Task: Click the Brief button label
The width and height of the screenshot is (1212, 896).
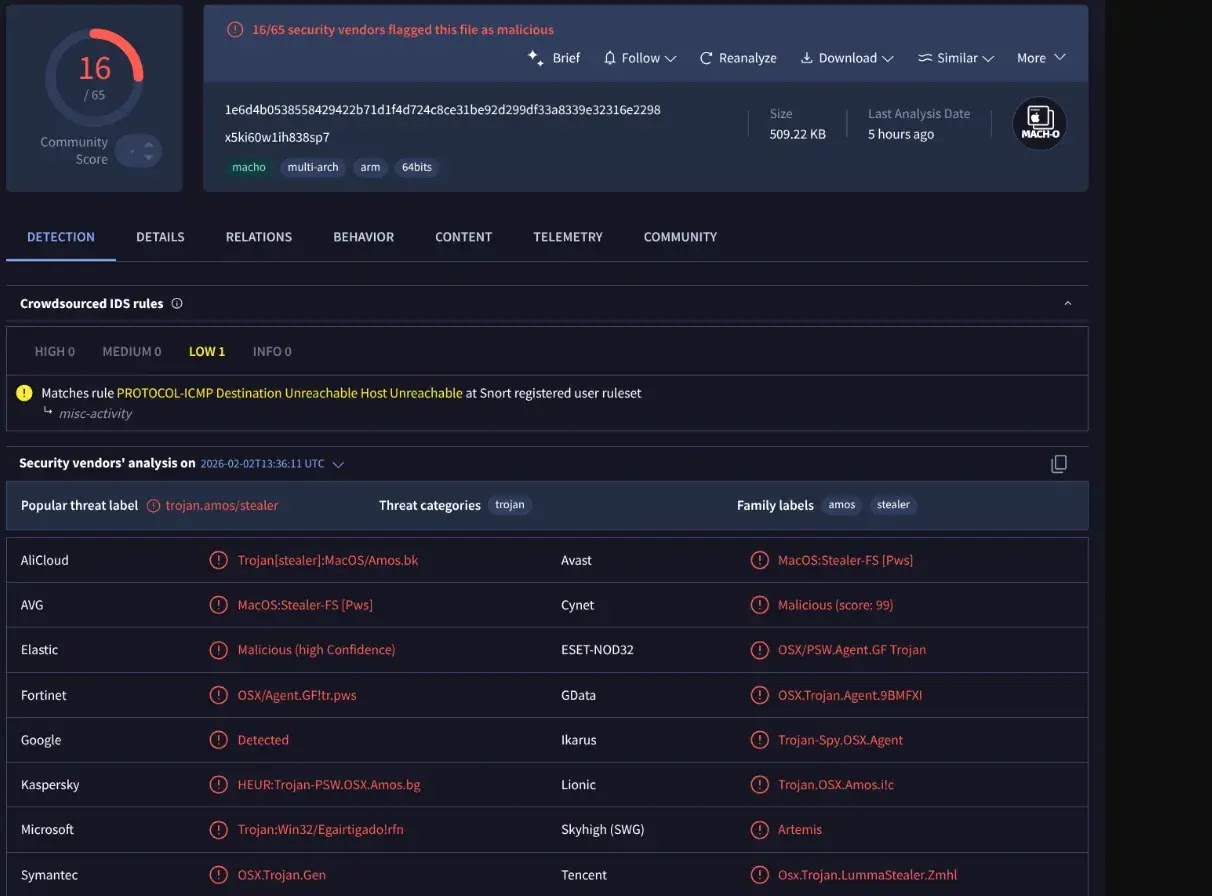Action: click(566, 58)
